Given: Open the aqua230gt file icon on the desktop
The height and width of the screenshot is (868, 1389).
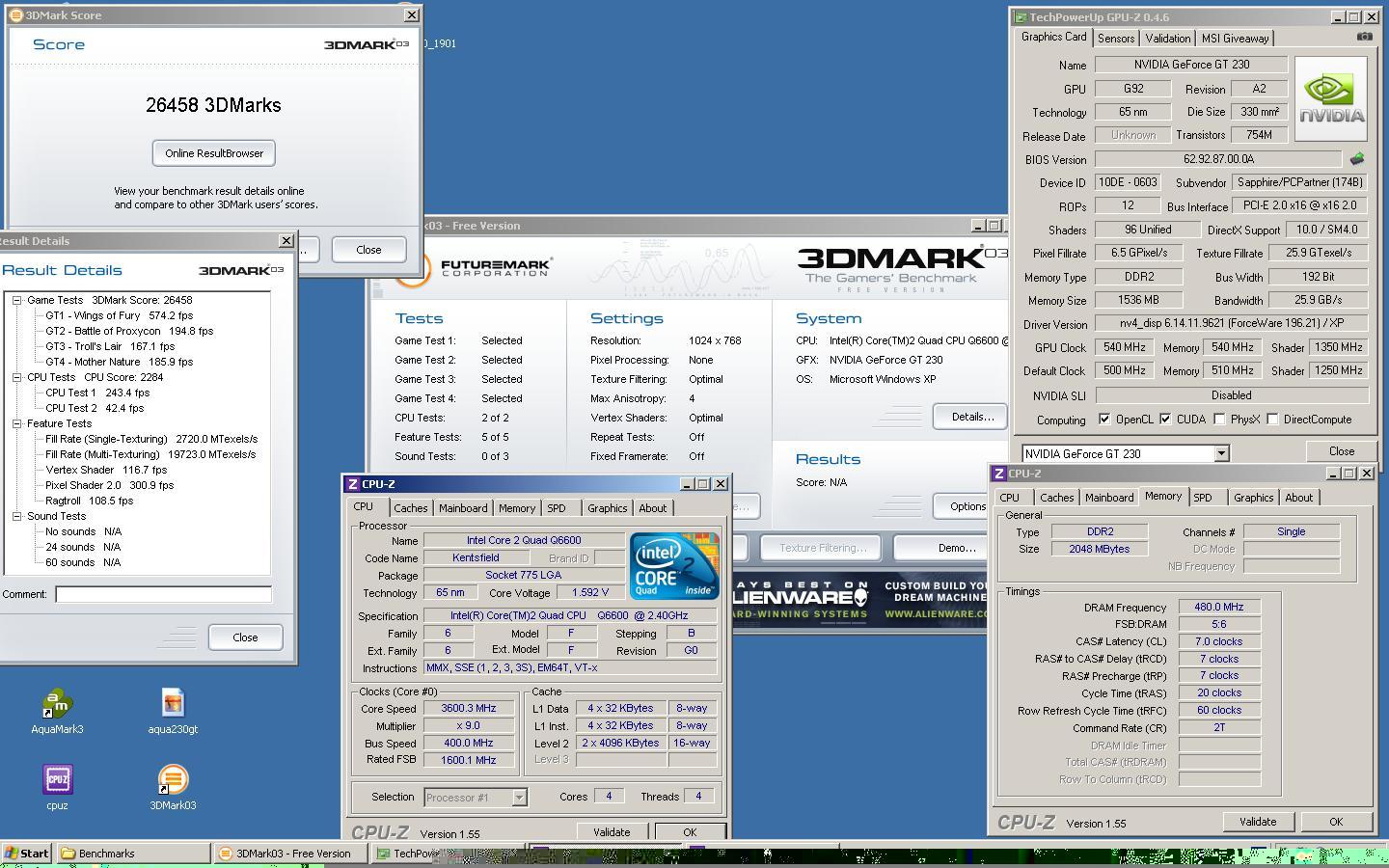Looking at the screenshot, I should [173, 712].
